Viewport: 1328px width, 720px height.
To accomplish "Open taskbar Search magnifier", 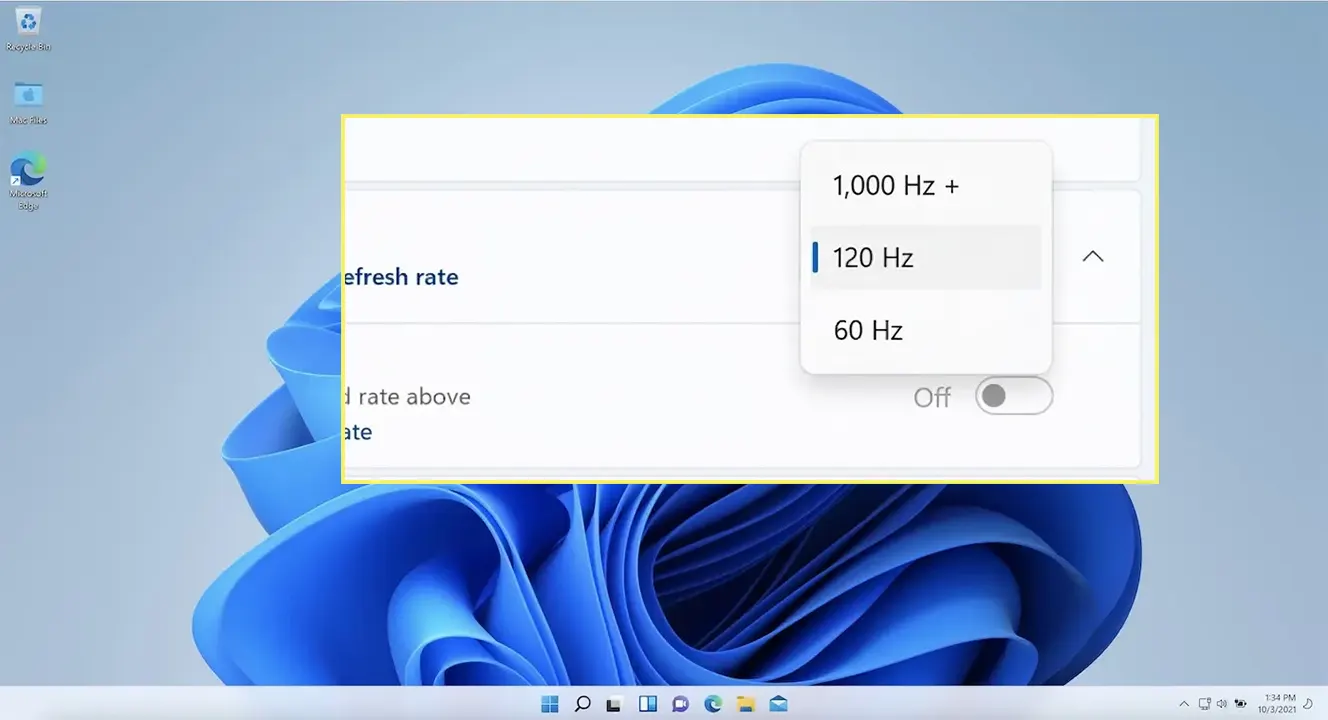I will (x=582, y=703).
